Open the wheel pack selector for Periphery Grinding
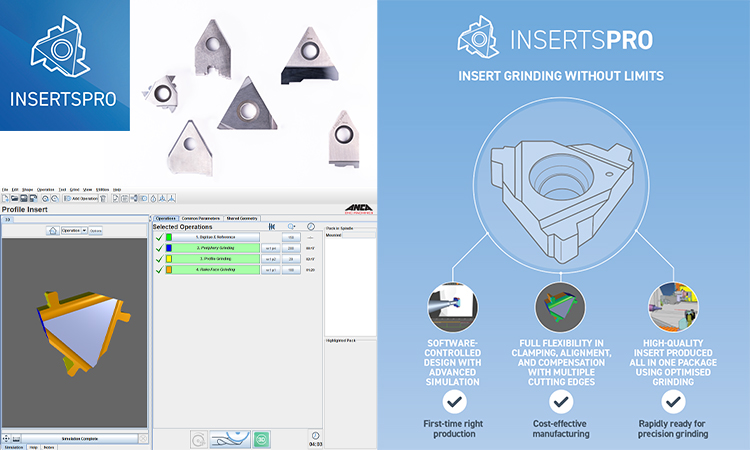Image resolution: width=750 pixels, height=450 pixels. coord(270,248)
